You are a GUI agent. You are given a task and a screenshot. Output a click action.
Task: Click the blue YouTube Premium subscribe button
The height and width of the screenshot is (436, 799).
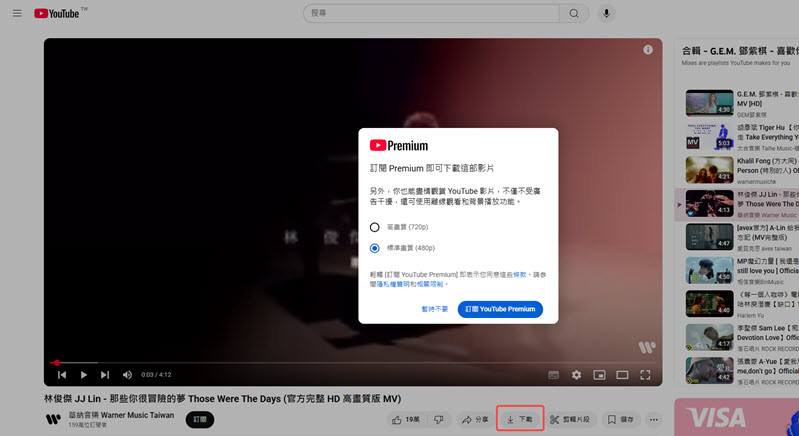[x=500, y=309]
